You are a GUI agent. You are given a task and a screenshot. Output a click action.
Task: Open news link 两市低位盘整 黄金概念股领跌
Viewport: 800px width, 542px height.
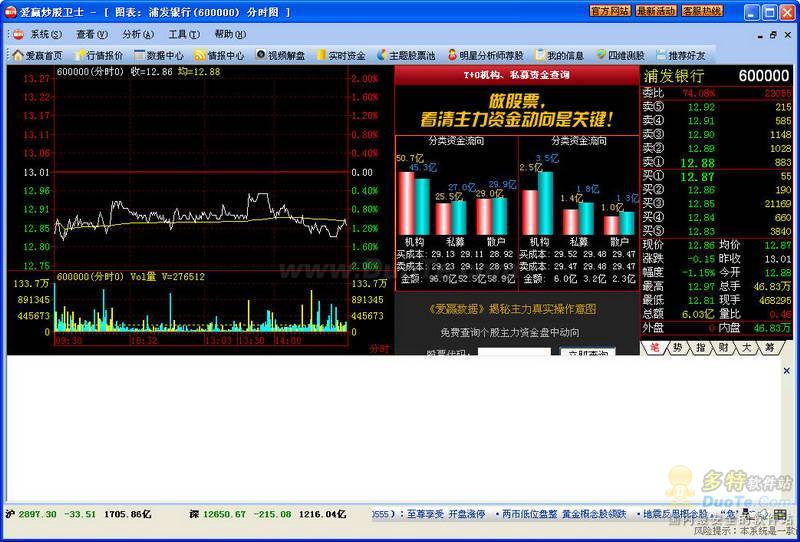pyautogui.click(x=564, y=514)
